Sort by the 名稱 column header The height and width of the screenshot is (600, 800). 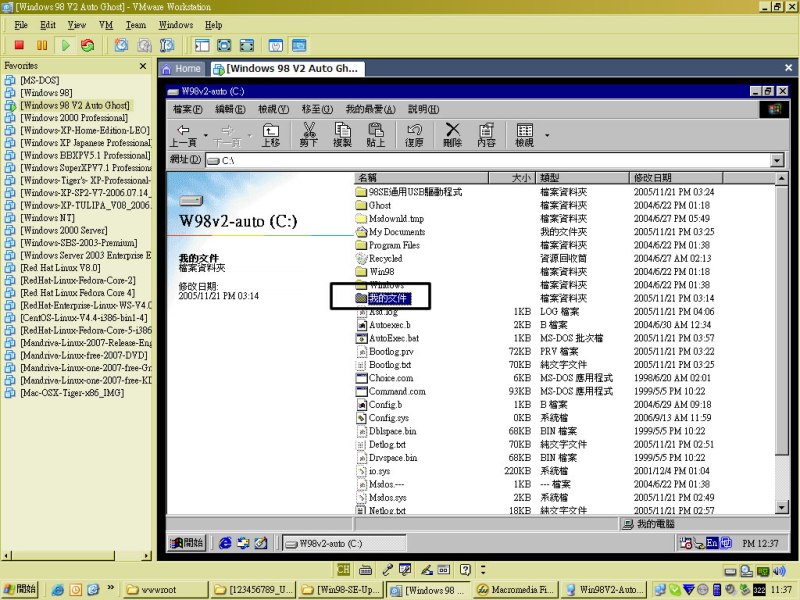click(x=421, y=178)
